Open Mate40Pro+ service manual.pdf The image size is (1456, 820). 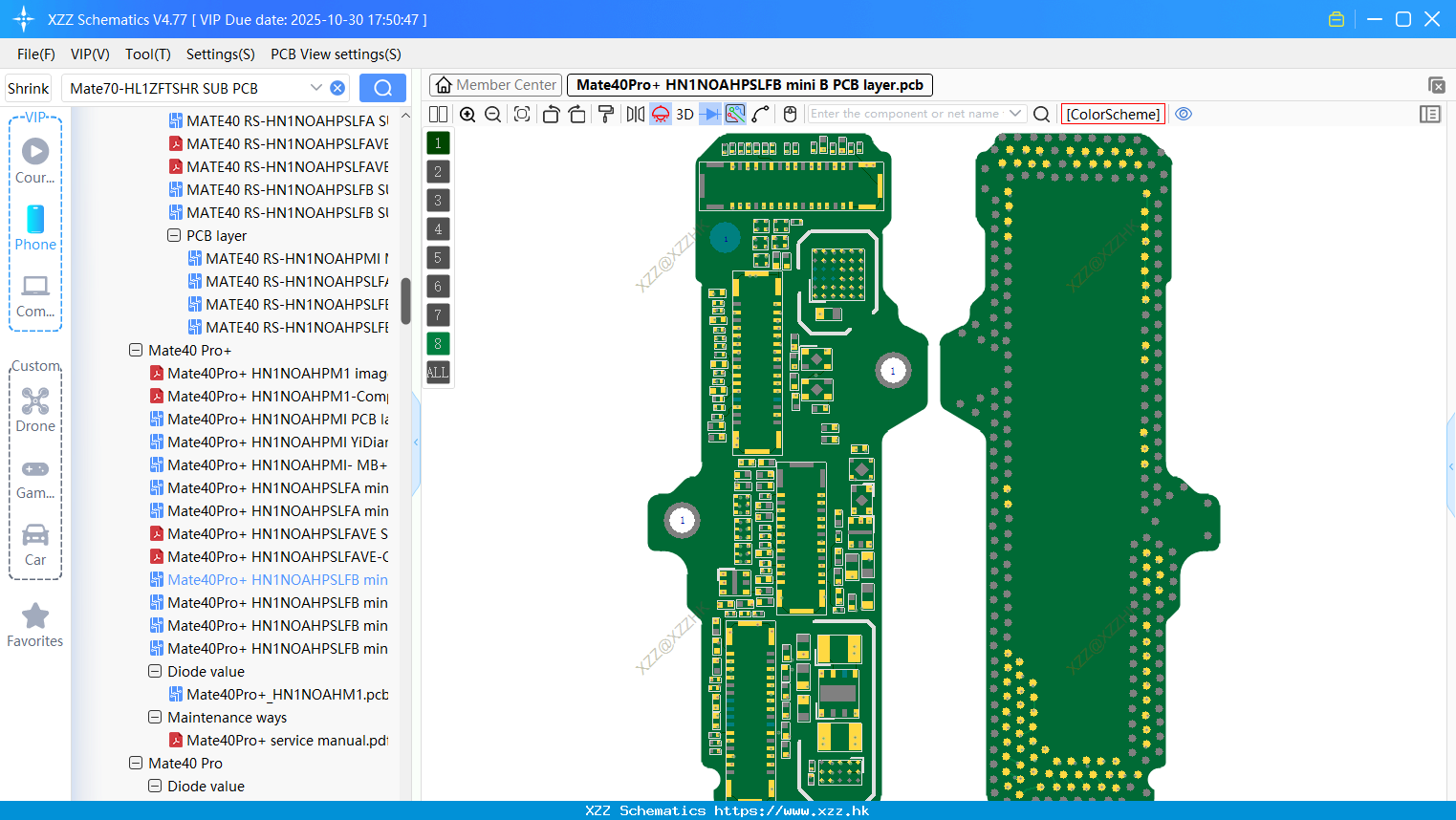[x=279, y=740]
